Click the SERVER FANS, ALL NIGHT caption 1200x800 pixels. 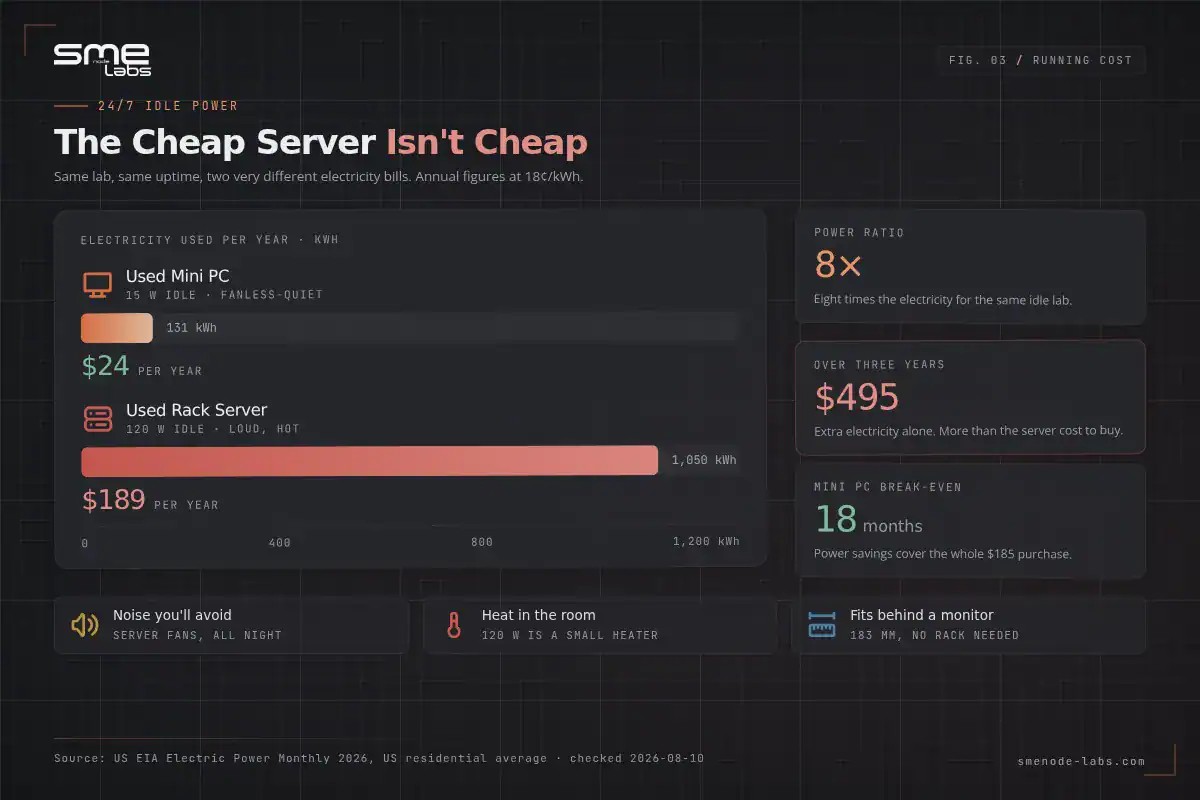(197, 635)
